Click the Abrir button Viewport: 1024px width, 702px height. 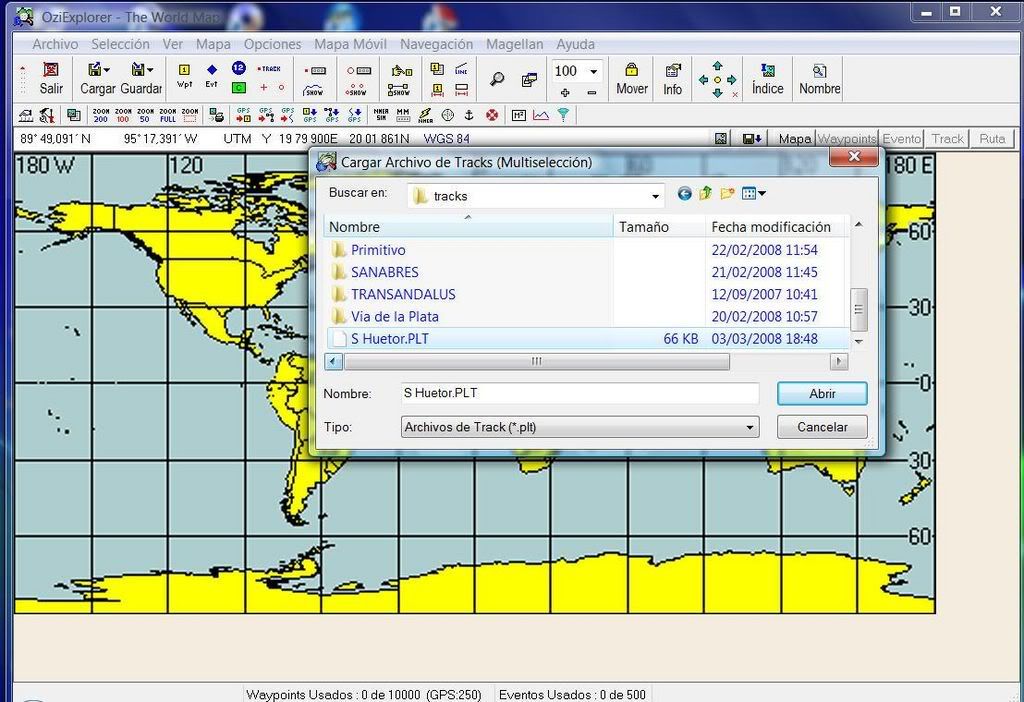[x=822, y=394]
